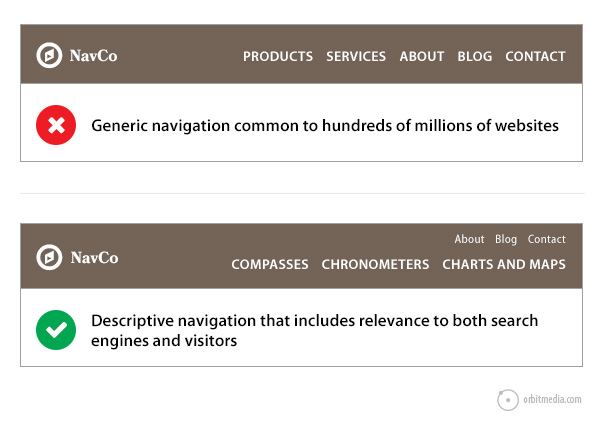Image resolution: width=600 pixels, height=436 pixels.
Task: Click the small Blog utility link
Action: (x=506, y=240)
